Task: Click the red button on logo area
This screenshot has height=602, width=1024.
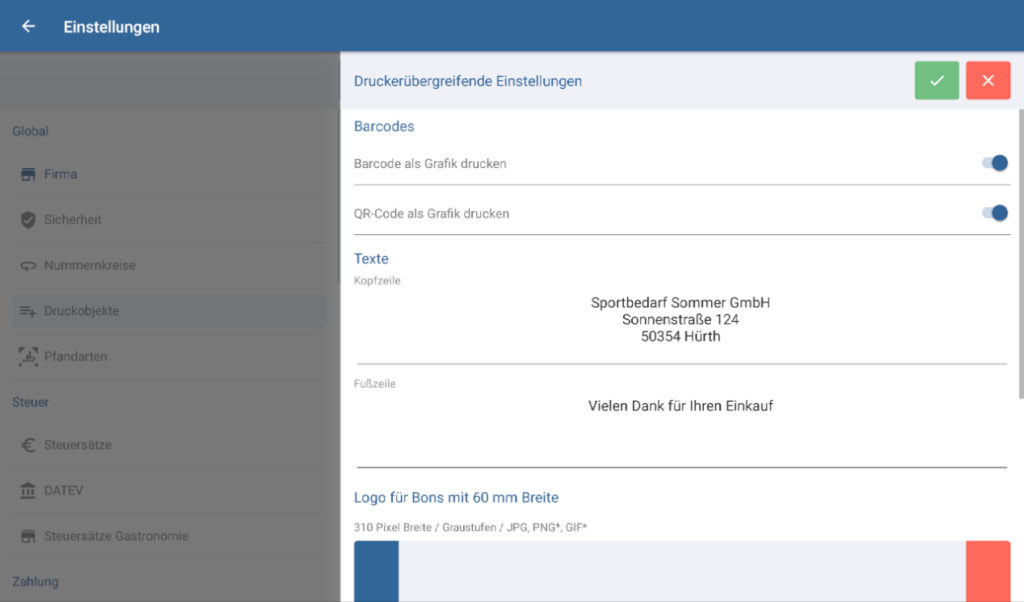Action: 988,571
